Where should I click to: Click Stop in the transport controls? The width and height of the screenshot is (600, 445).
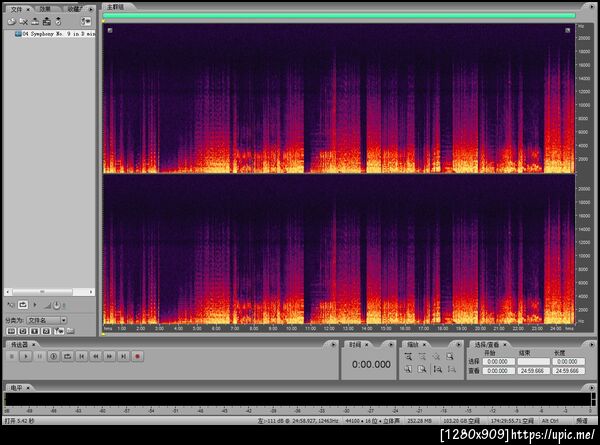pyautogui.click(x=12, y=357)
